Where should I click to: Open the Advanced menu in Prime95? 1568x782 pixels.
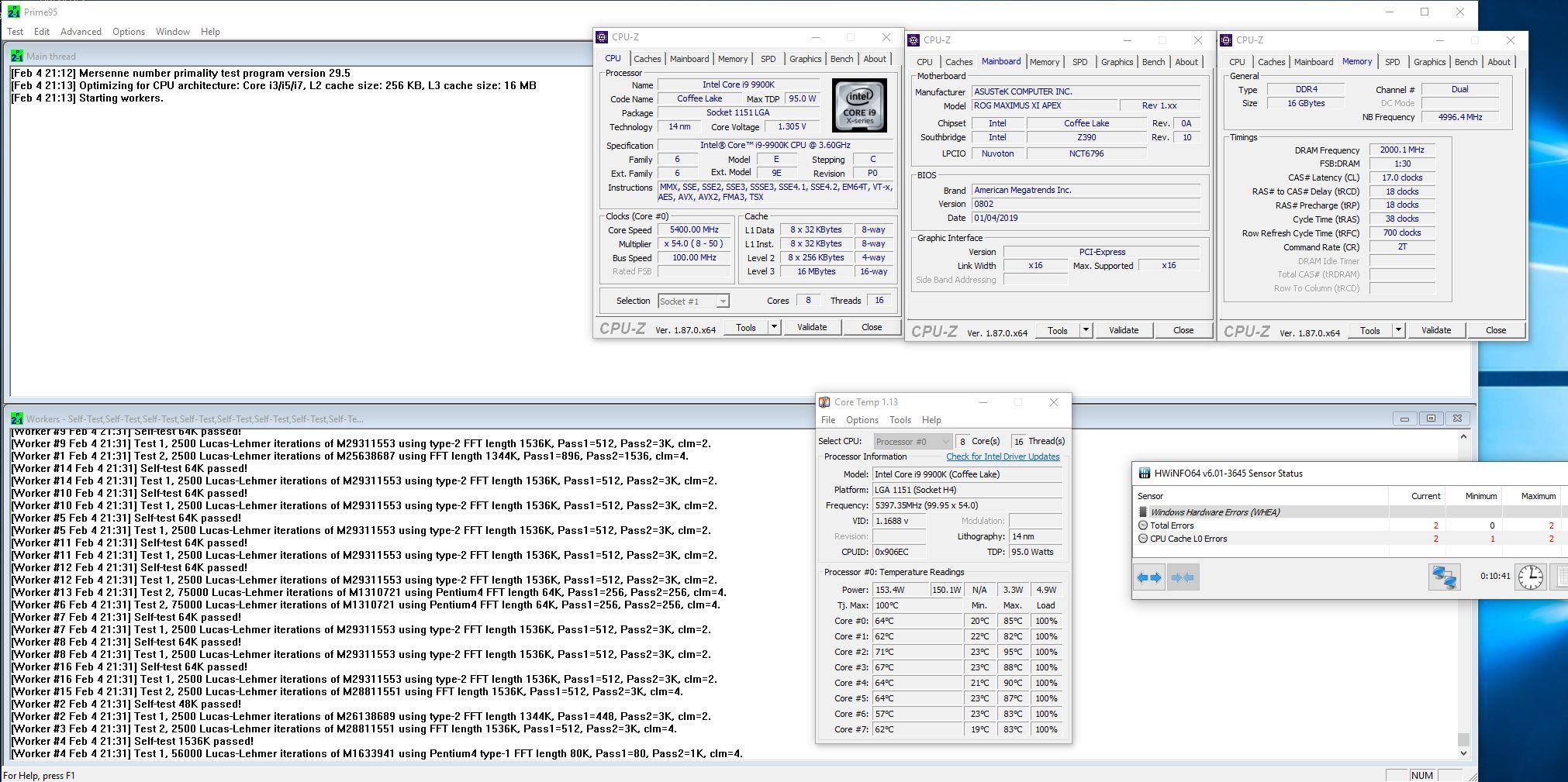click(x=81, y=32)
